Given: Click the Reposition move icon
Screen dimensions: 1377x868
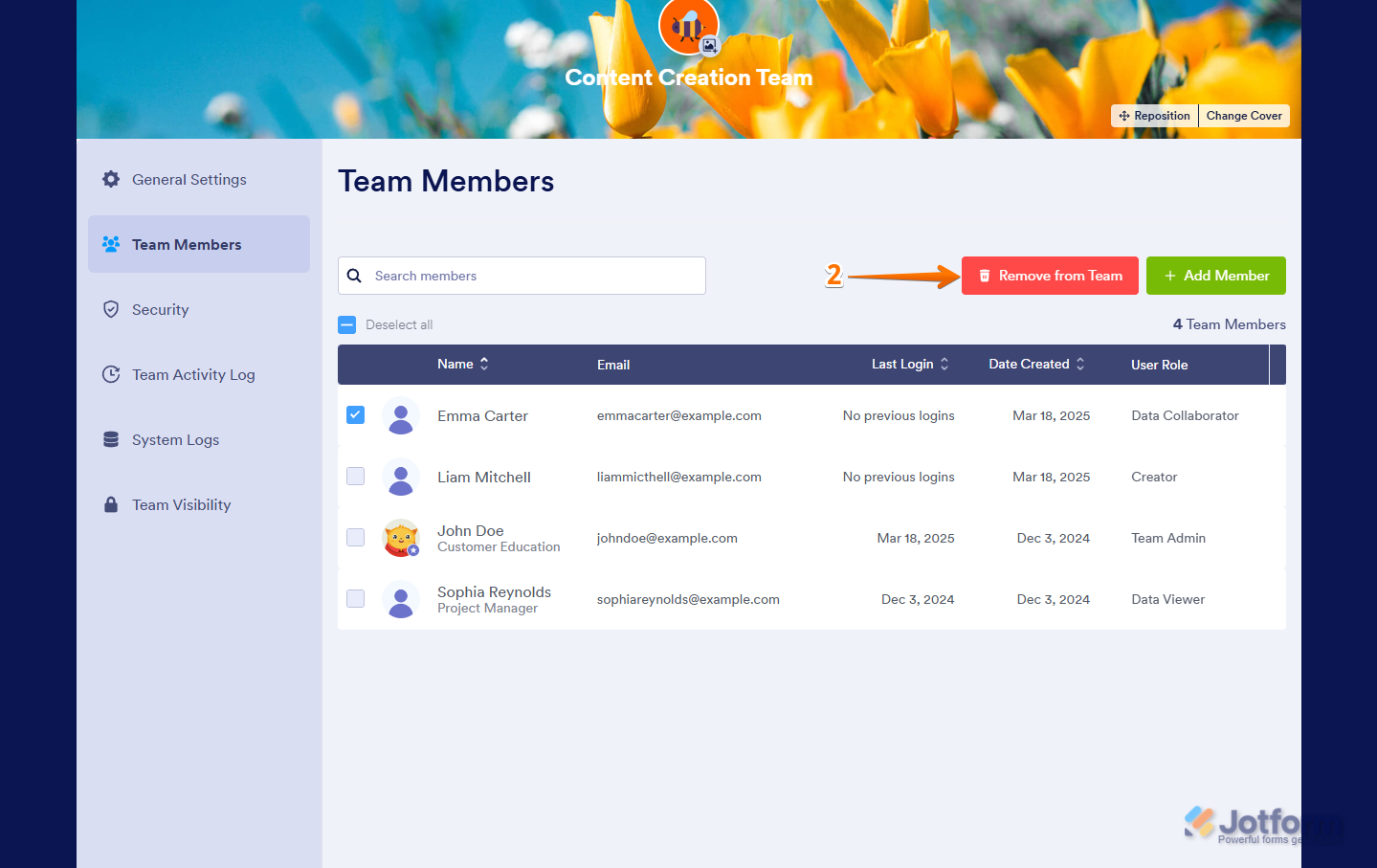Looking at the screenshot, I should click(x=1124, y=116).
